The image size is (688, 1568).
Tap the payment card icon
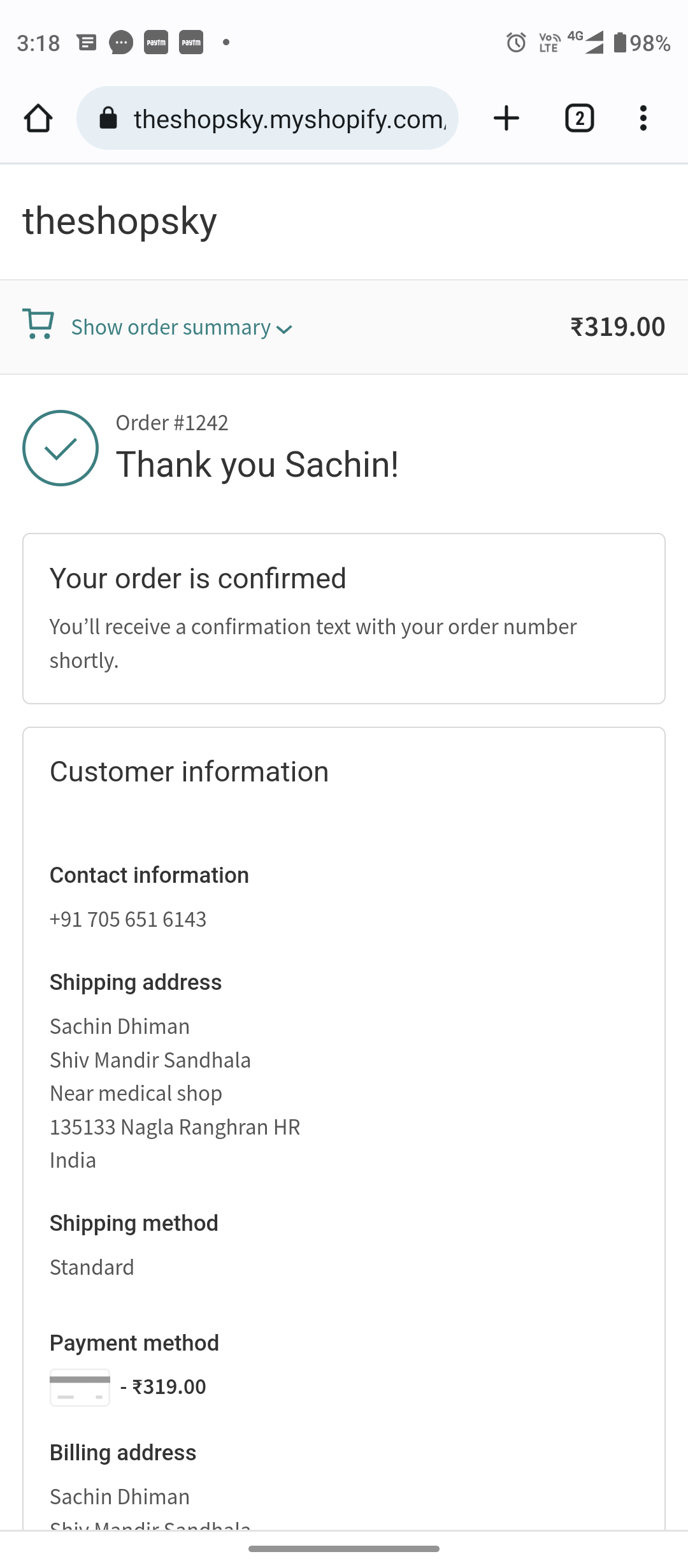(x=80, y=1387)
